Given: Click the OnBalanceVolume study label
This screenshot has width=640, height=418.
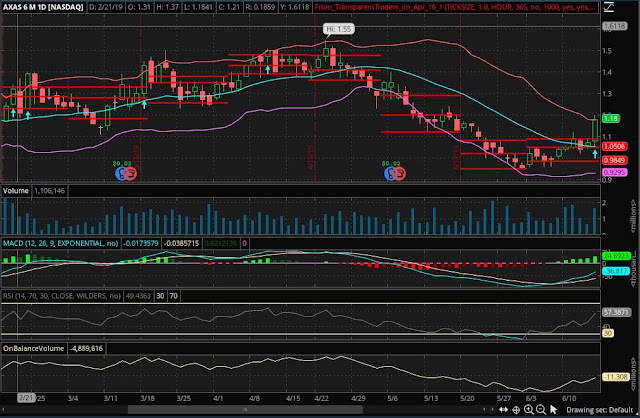Looking at the screenshot, I should click(33, 348).
